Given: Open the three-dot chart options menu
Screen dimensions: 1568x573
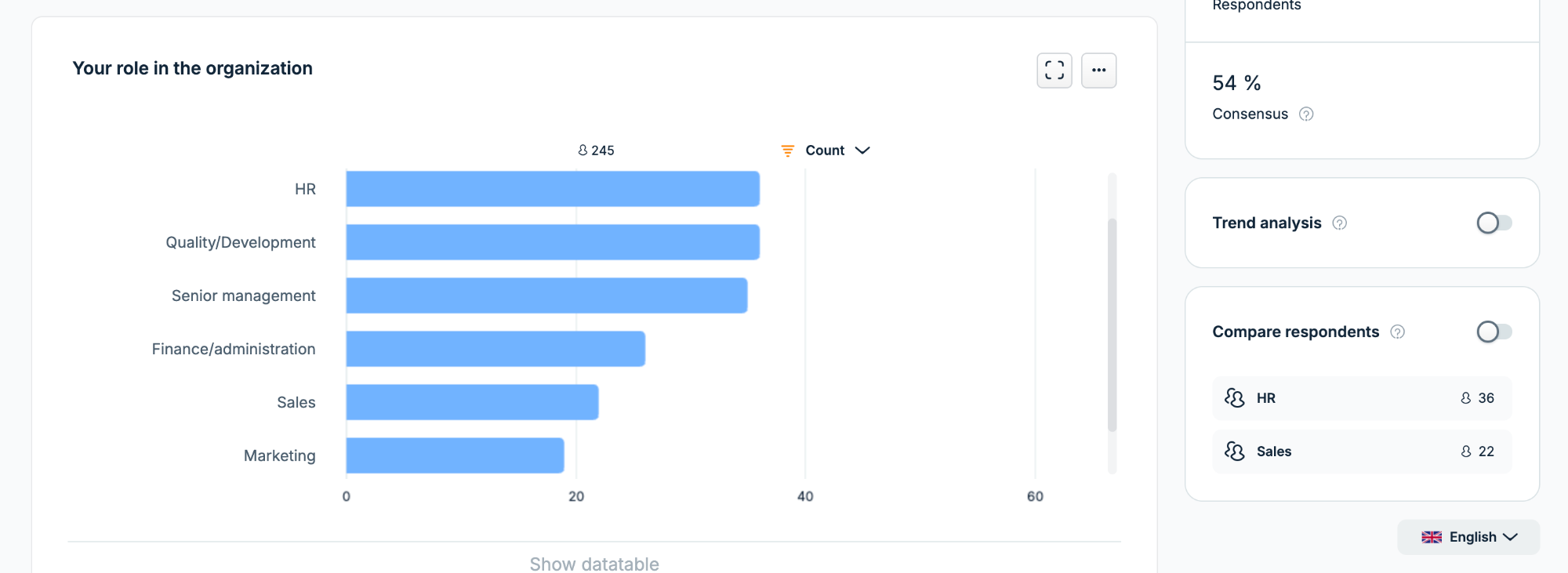Looking at the screenshot, I should point(1098,71).
